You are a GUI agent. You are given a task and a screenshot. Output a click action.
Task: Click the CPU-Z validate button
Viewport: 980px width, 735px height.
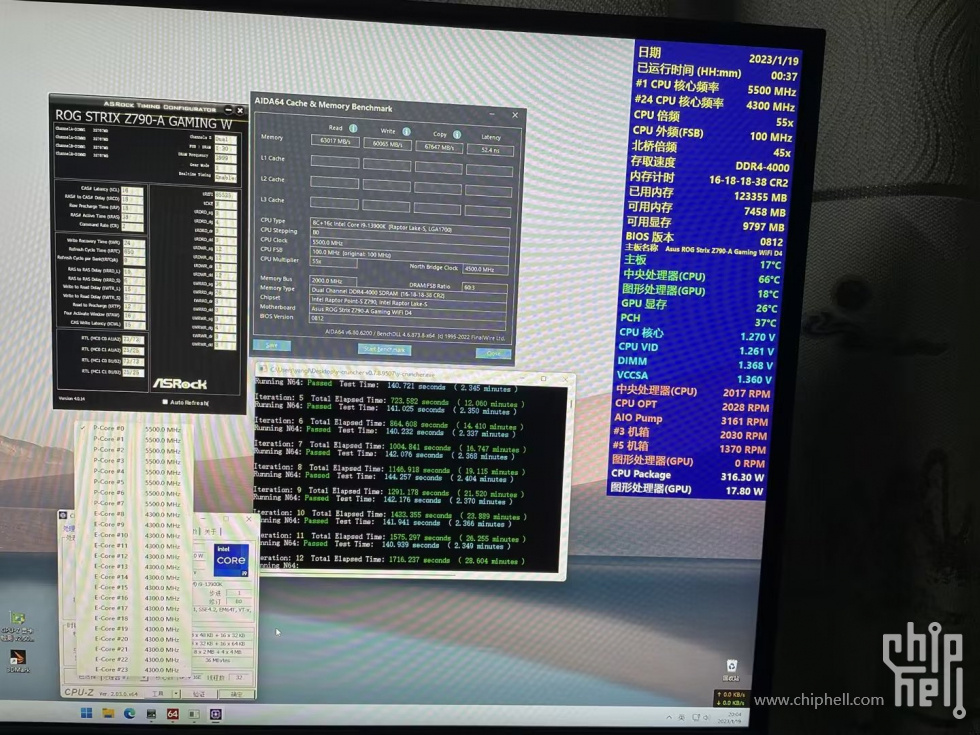tap(199, 694)
